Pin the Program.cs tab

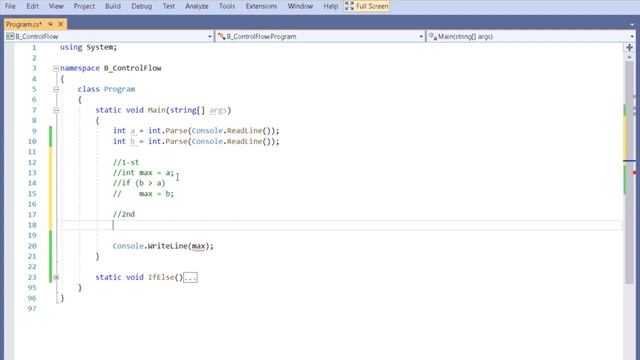pos(51,24)
